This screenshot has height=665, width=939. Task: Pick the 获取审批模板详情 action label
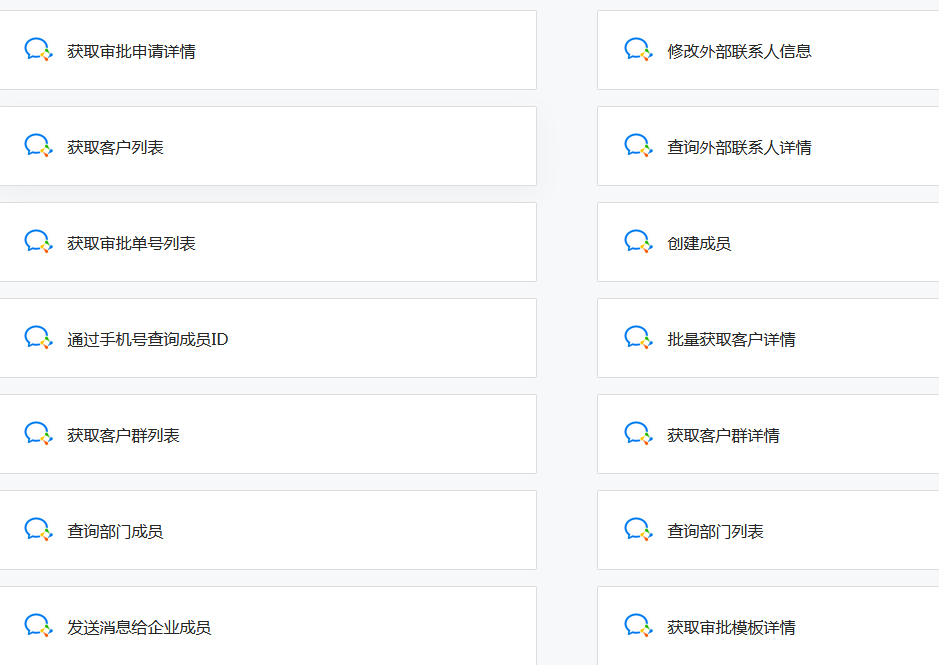[x=731, y=627]
